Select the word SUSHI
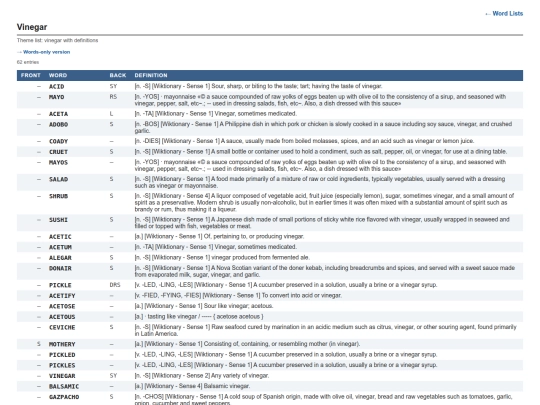 click(x=59, y=220)
